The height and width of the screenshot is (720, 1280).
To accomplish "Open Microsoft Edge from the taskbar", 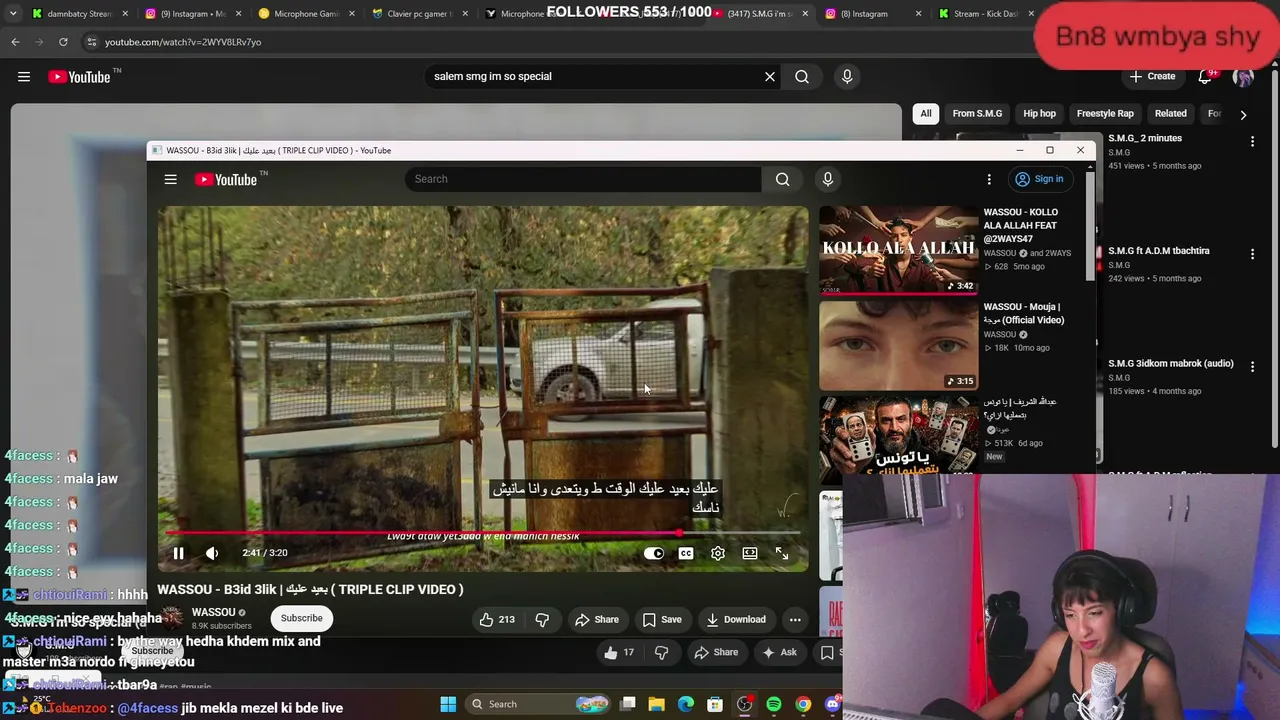I will (686, 704).
